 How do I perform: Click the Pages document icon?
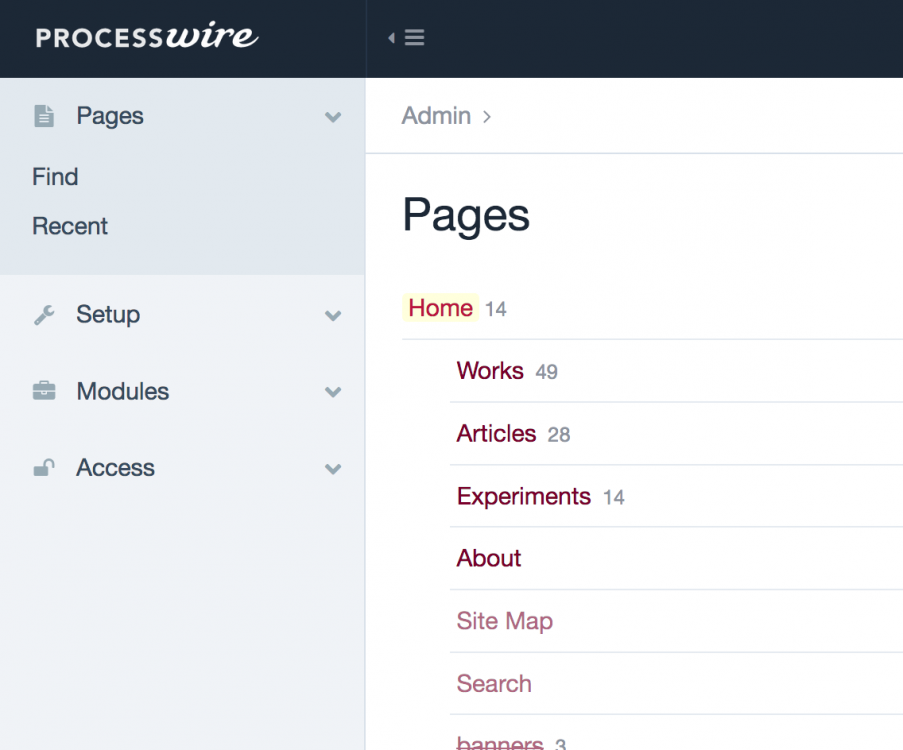[44, 116]
